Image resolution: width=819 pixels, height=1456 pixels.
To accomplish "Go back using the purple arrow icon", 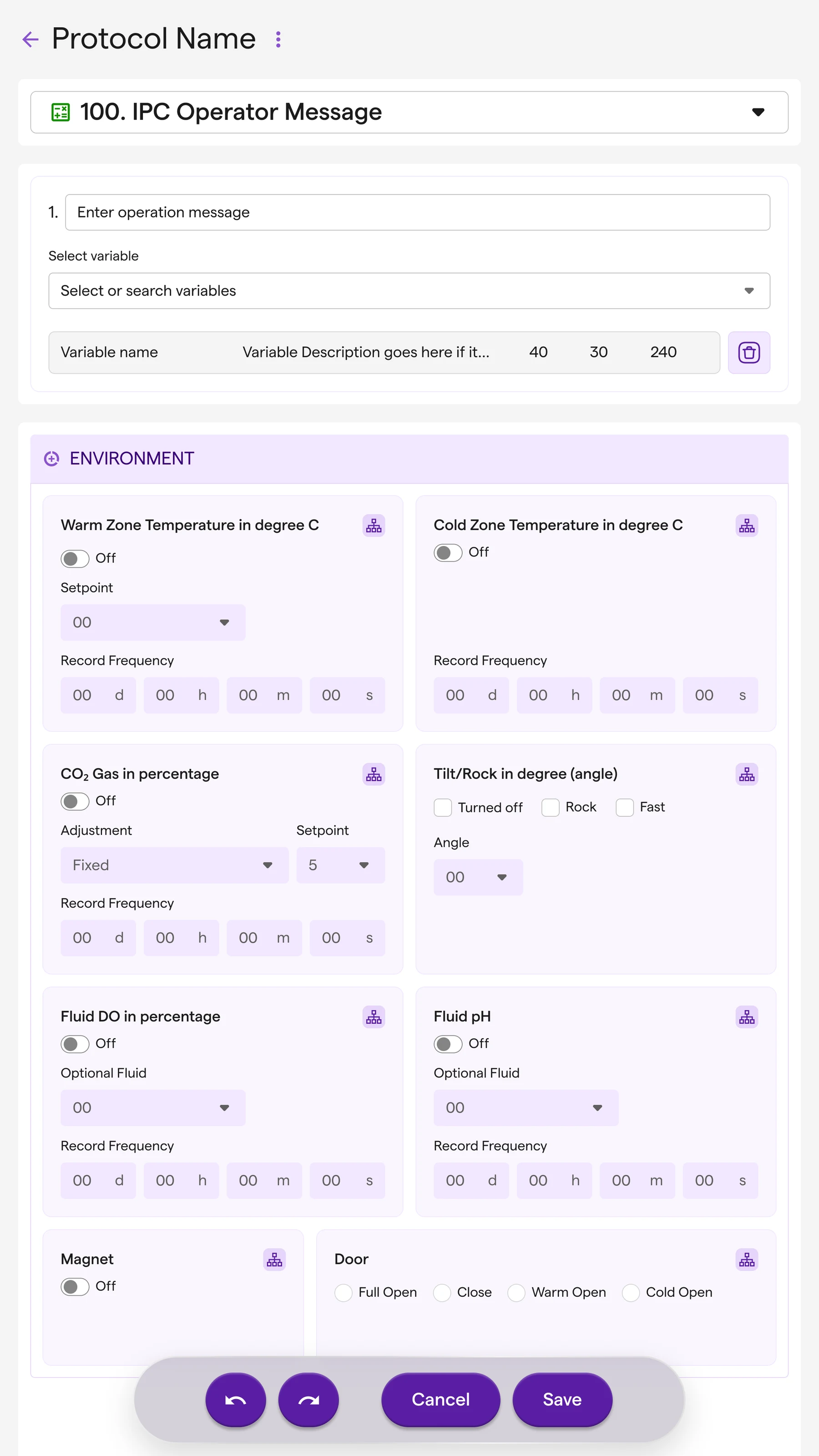I will tap(30, 39).
